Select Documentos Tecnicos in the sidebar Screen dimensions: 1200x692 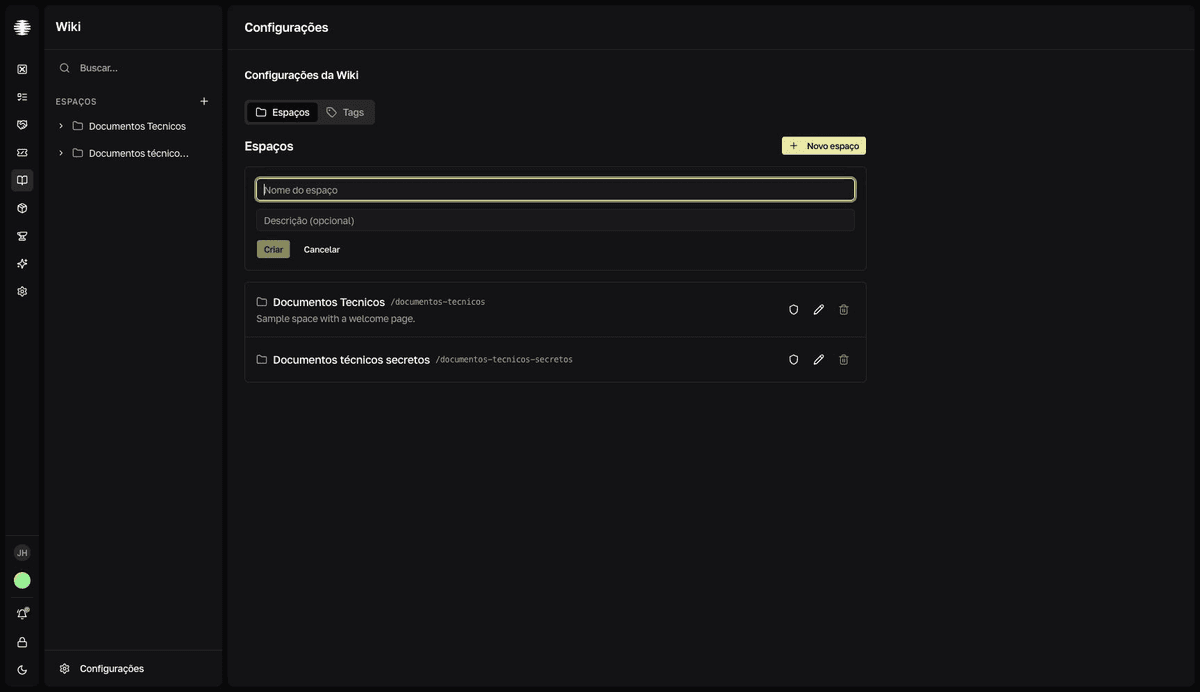tap(137, 126)
